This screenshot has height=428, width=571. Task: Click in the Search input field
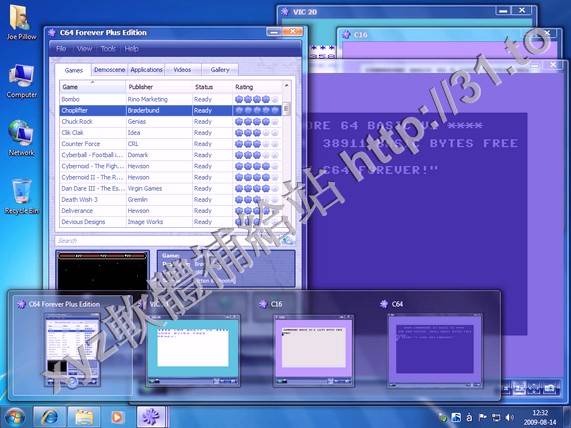point(168,240)
